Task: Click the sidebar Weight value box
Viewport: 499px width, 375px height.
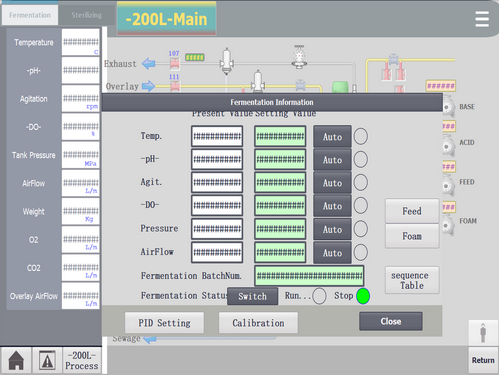Action: tap(81, 211)
